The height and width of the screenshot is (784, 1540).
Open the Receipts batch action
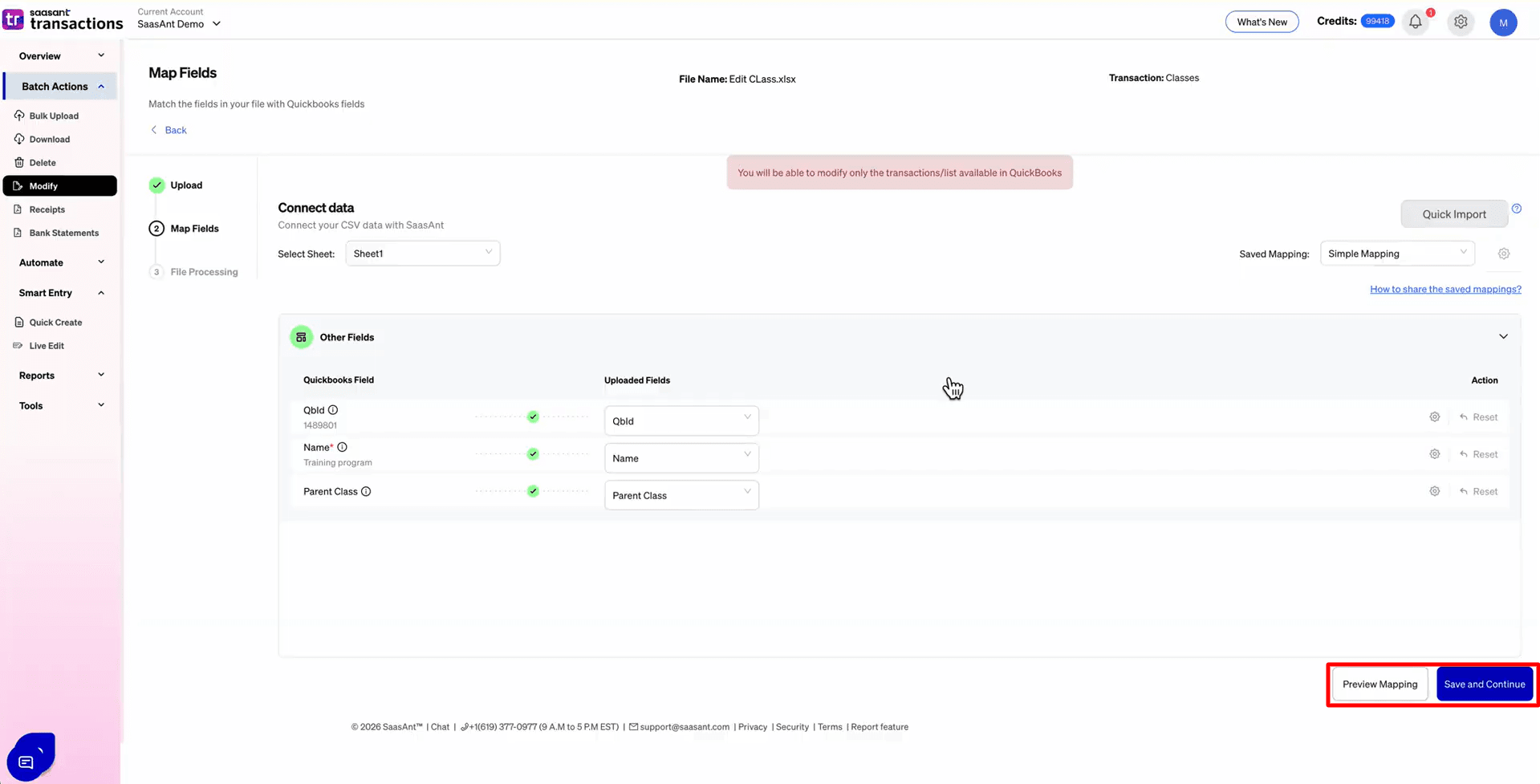pyautogui.click(x=47, y=209)
